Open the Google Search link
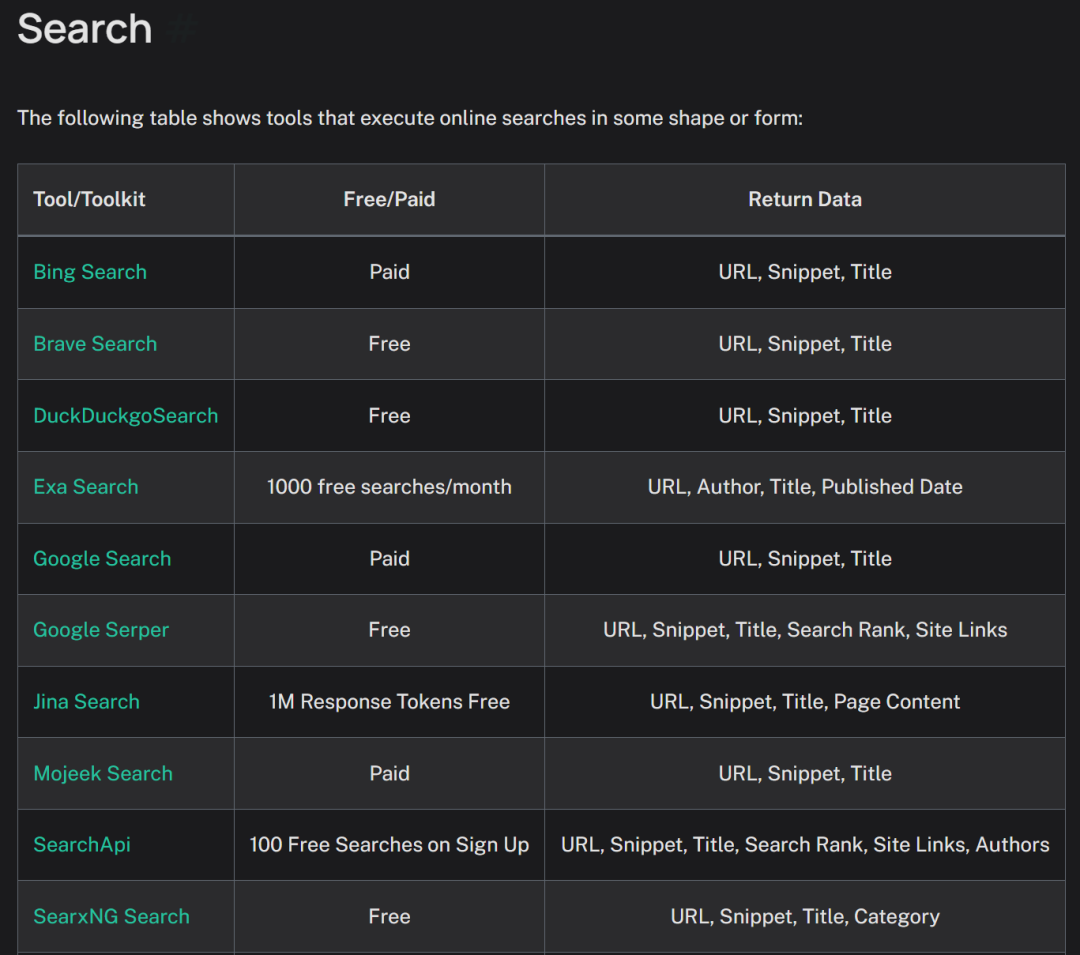This screenshot has height=955, width=1080. point(102,558)
